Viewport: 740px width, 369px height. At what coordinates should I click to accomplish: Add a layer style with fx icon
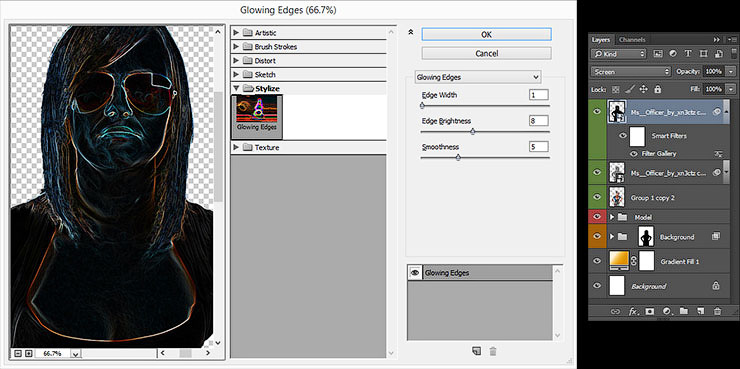(633, 311)
